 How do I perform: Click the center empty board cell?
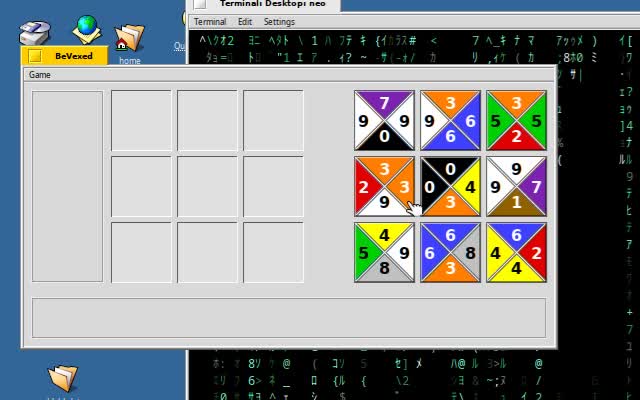[207, 187]
